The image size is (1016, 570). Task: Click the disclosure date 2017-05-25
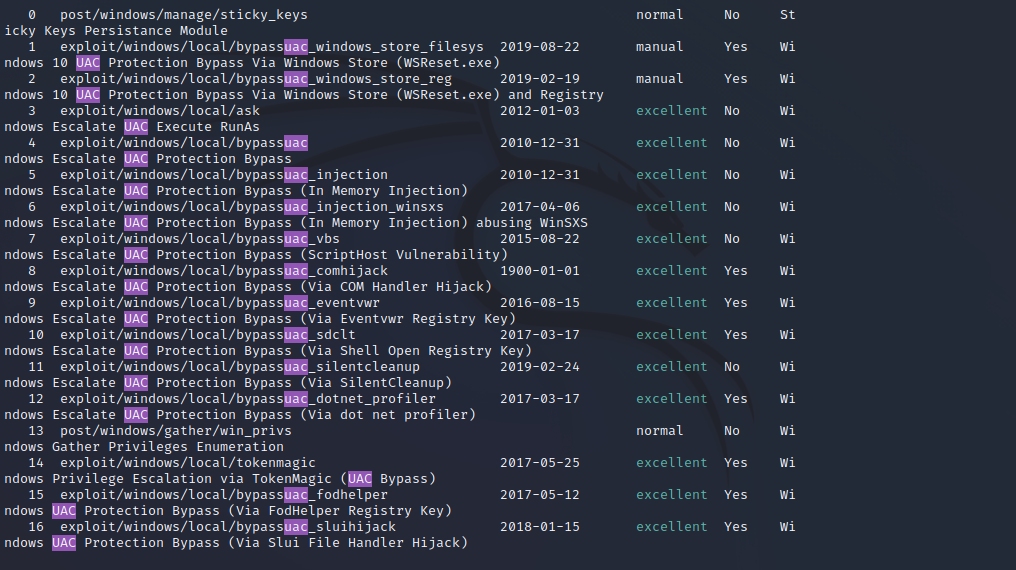click(x=540, y=463)
